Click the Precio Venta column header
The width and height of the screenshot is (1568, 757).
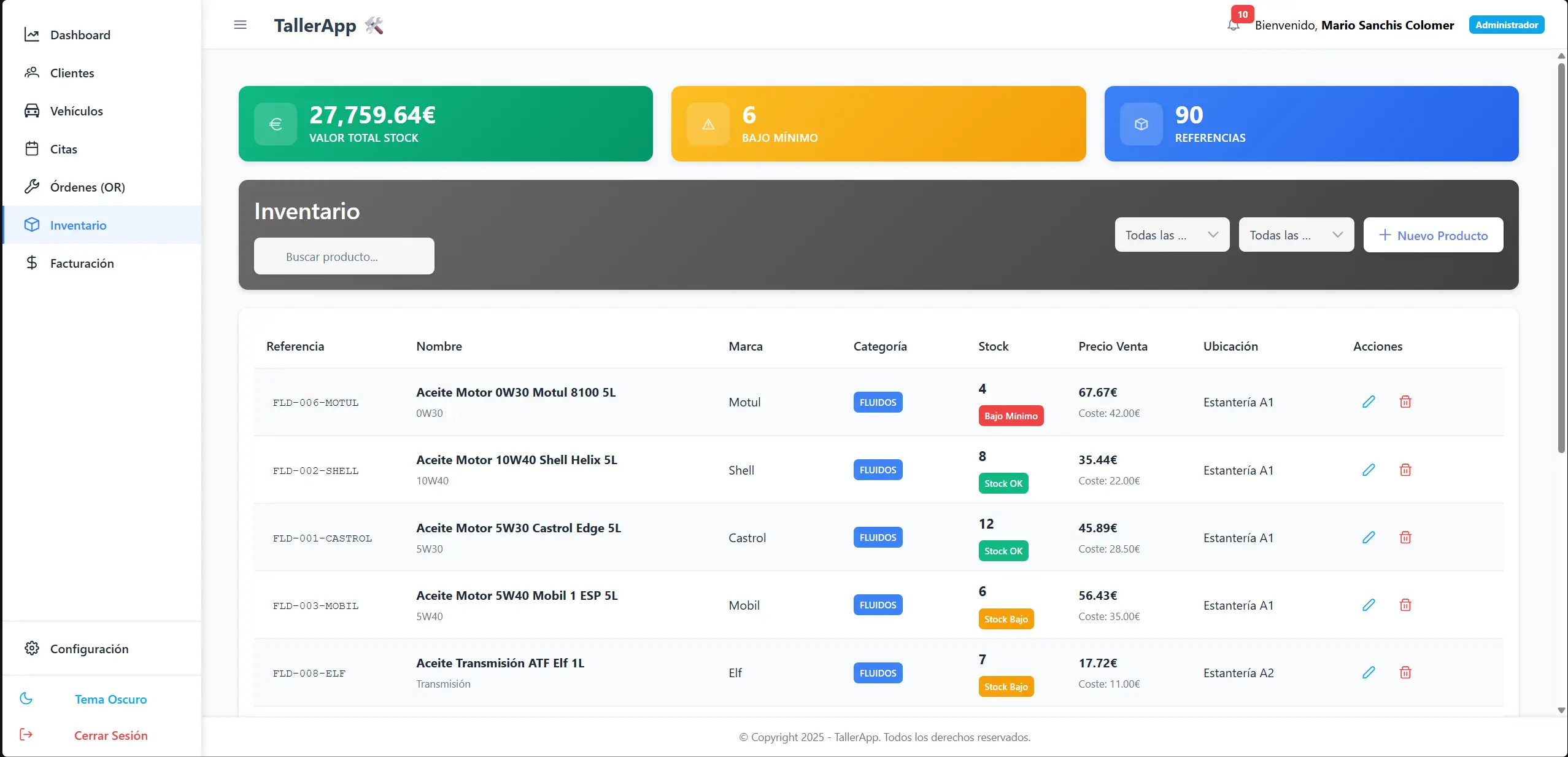coord(1113,346)
